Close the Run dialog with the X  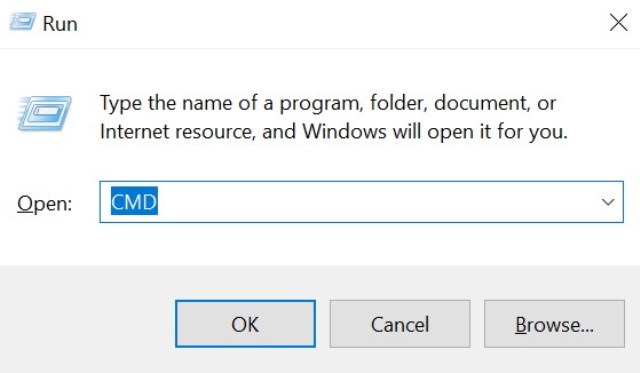coord(618,22)
